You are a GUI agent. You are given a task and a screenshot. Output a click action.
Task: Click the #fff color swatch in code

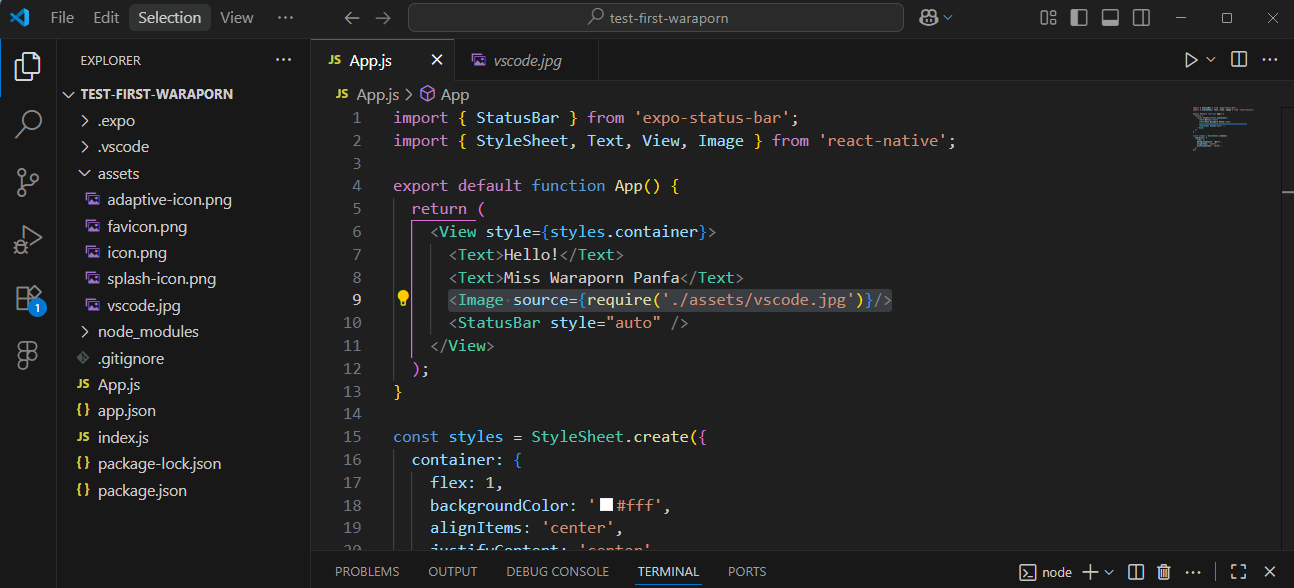tap(606, 506)
